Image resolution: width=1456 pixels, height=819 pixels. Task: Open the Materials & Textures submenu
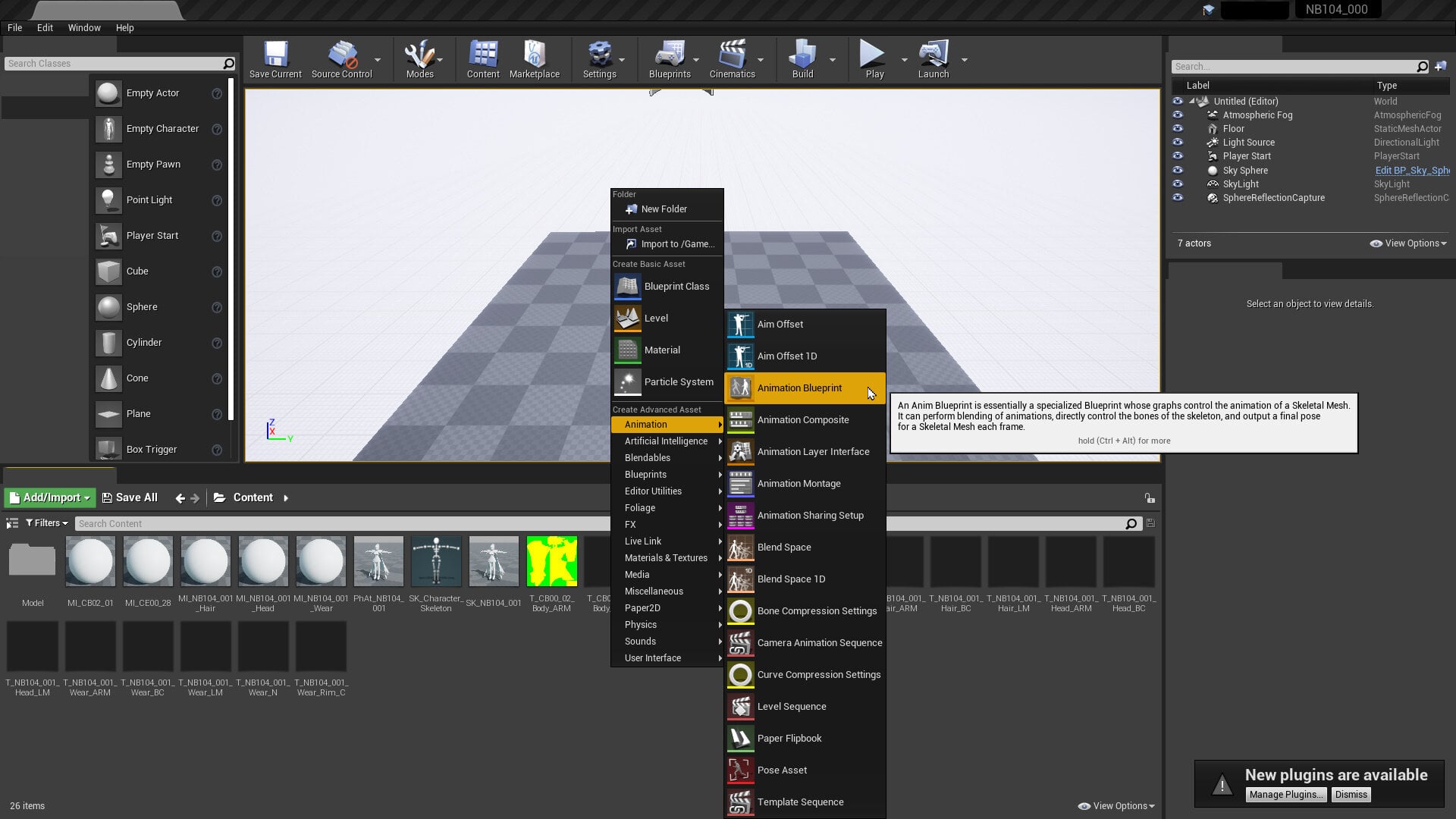point(667,557)
